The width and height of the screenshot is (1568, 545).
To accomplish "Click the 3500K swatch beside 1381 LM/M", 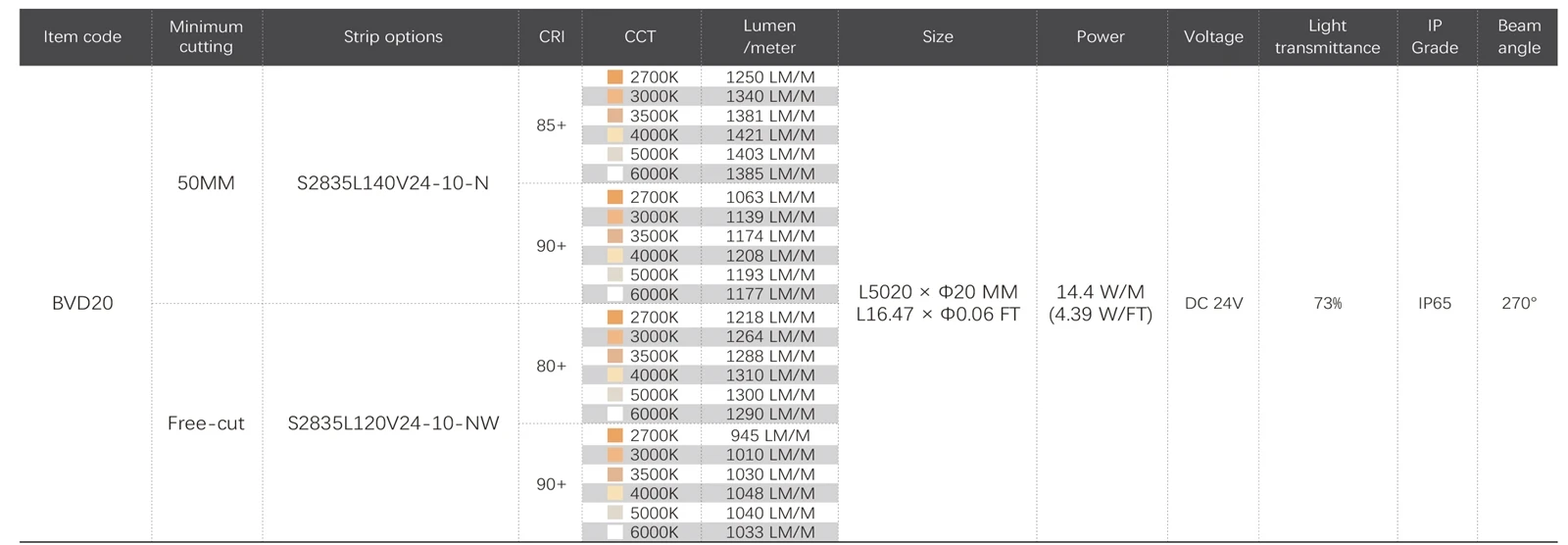I will 614,116.
